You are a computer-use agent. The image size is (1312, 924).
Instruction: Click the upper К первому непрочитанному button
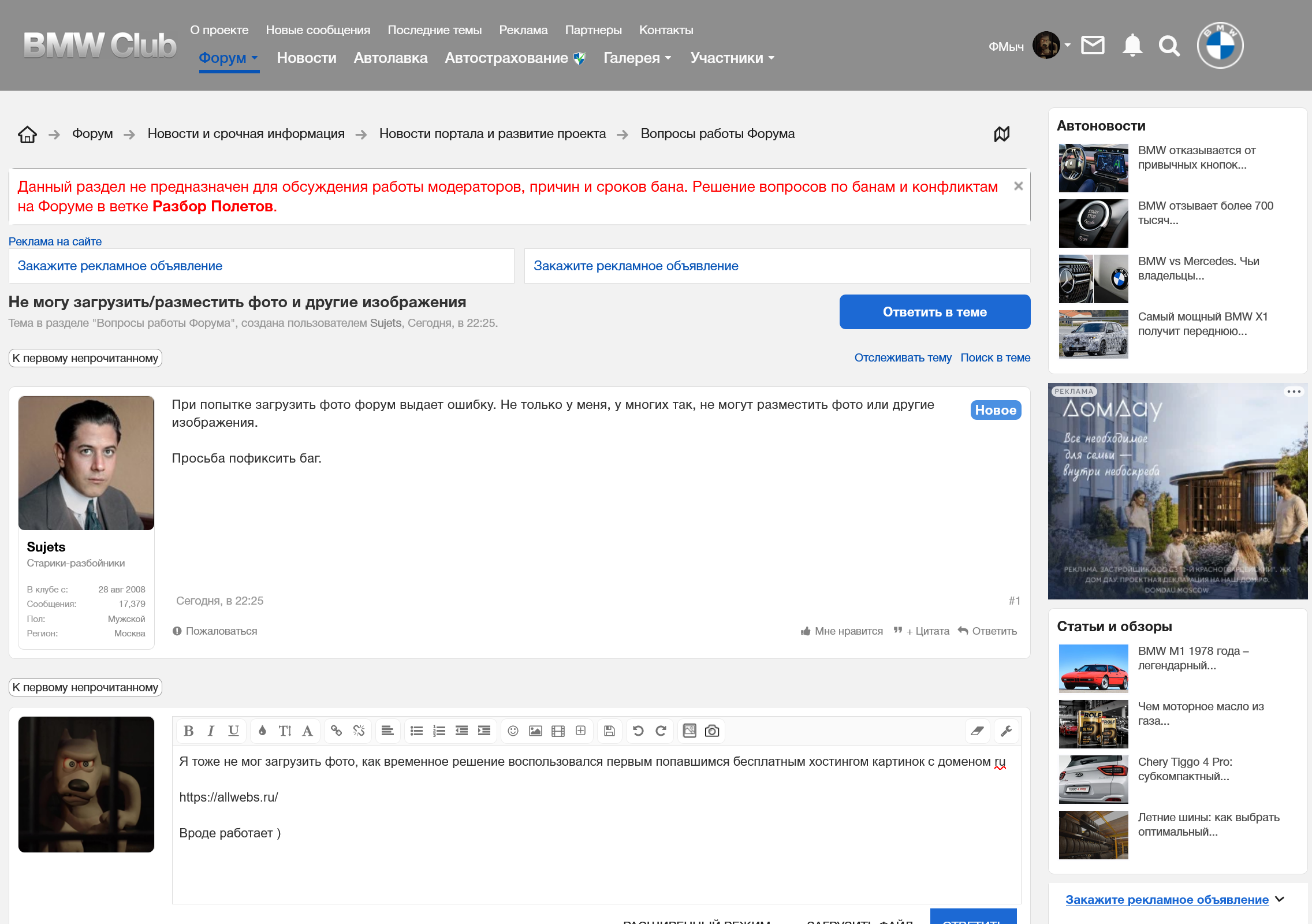[x=85, y=358]
